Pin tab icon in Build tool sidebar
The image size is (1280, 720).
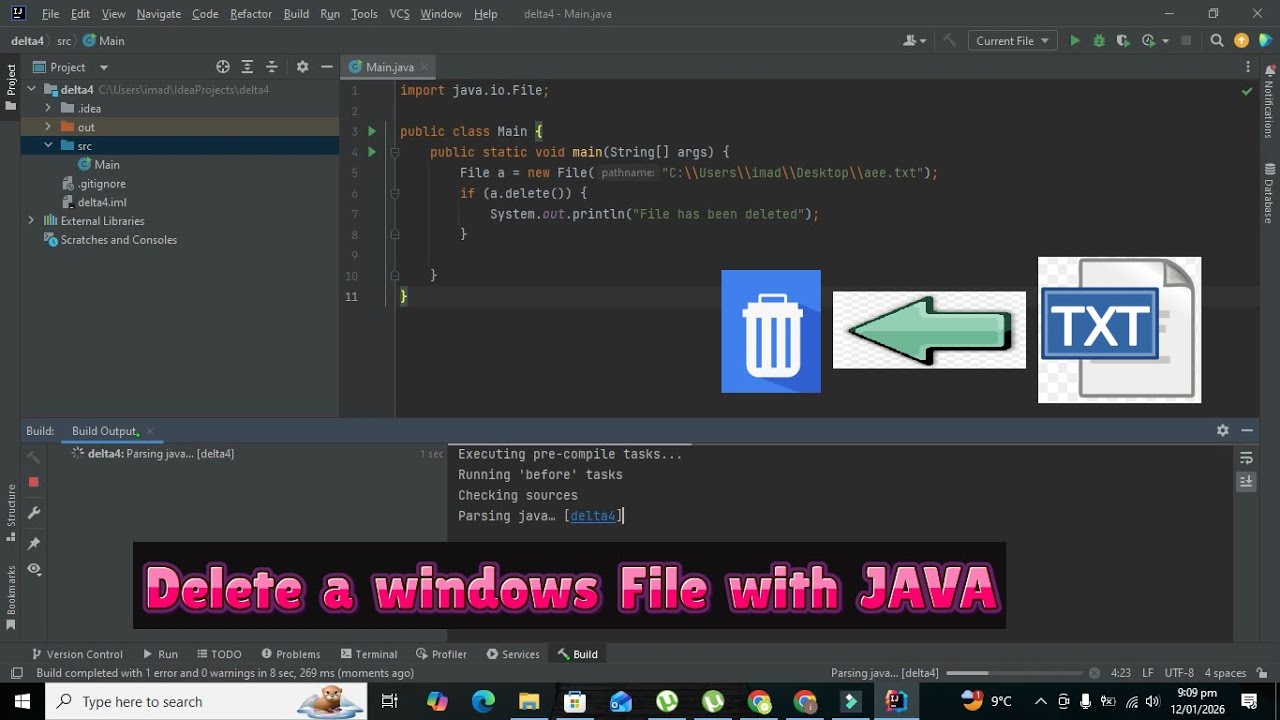tap(33, 543)
